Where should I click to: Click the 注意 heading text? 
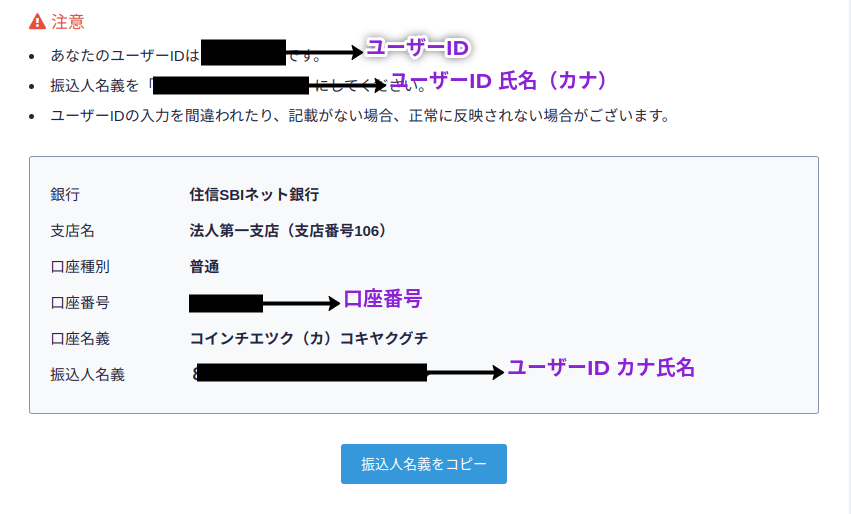[68, 22]
